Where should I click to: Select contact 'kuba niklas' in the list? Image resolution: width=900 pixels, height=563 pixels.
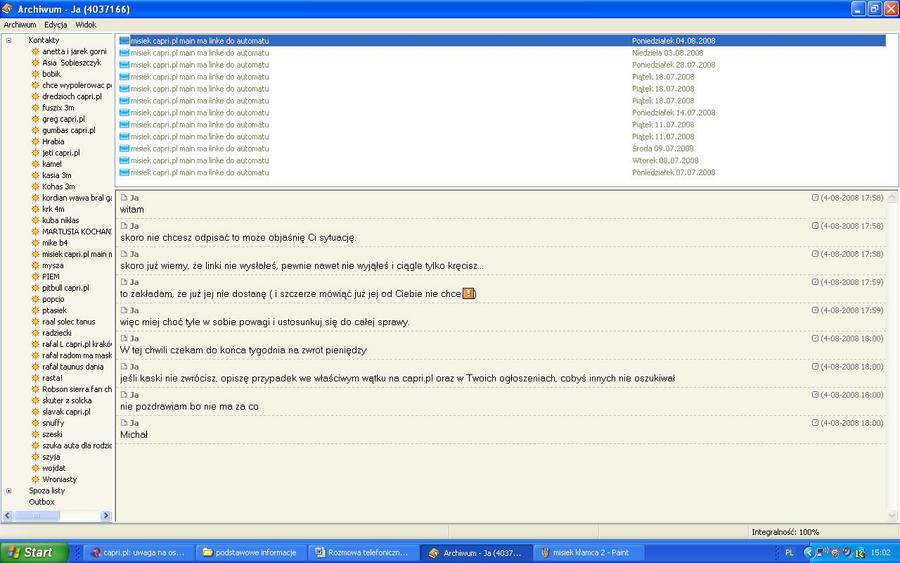pos(60,220)
